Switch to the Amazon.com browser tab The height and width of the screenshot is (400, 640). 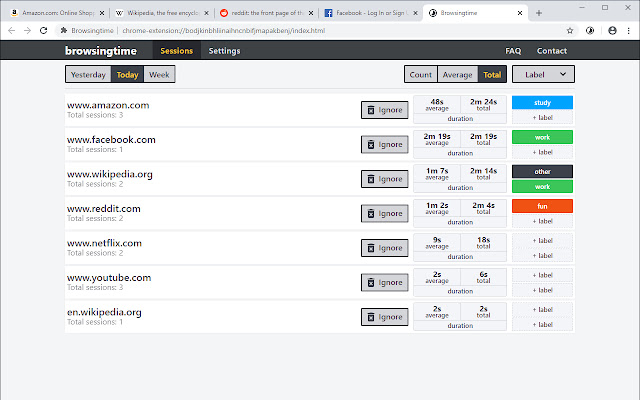(x=58, y=13)
